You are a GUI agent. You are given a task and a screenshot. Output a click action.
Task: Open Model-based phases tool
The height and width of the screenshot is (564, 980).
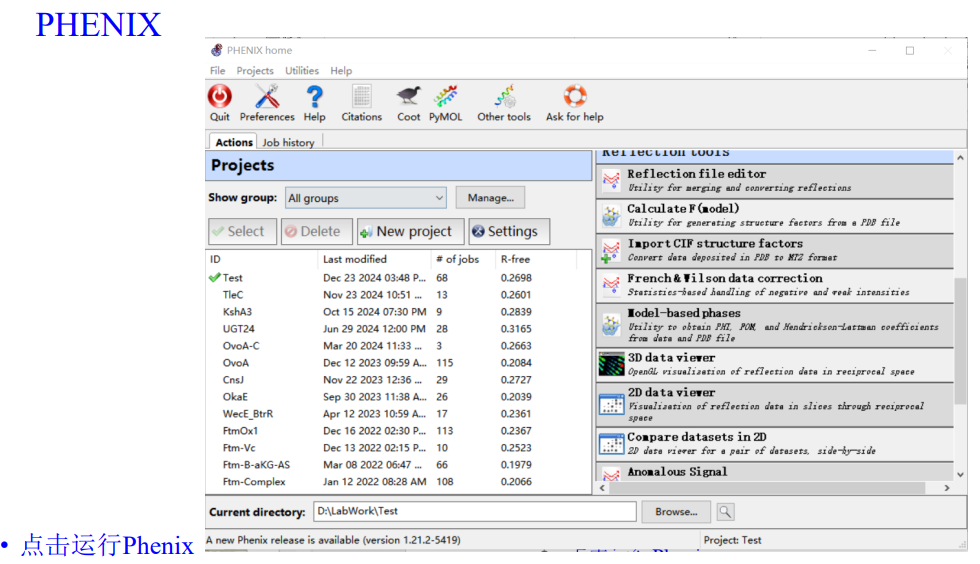[x=775, y=325]
